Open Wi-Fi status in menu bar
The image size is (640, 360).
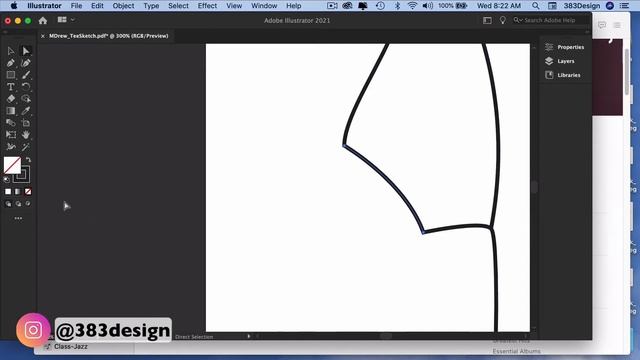tap(412, 6)
